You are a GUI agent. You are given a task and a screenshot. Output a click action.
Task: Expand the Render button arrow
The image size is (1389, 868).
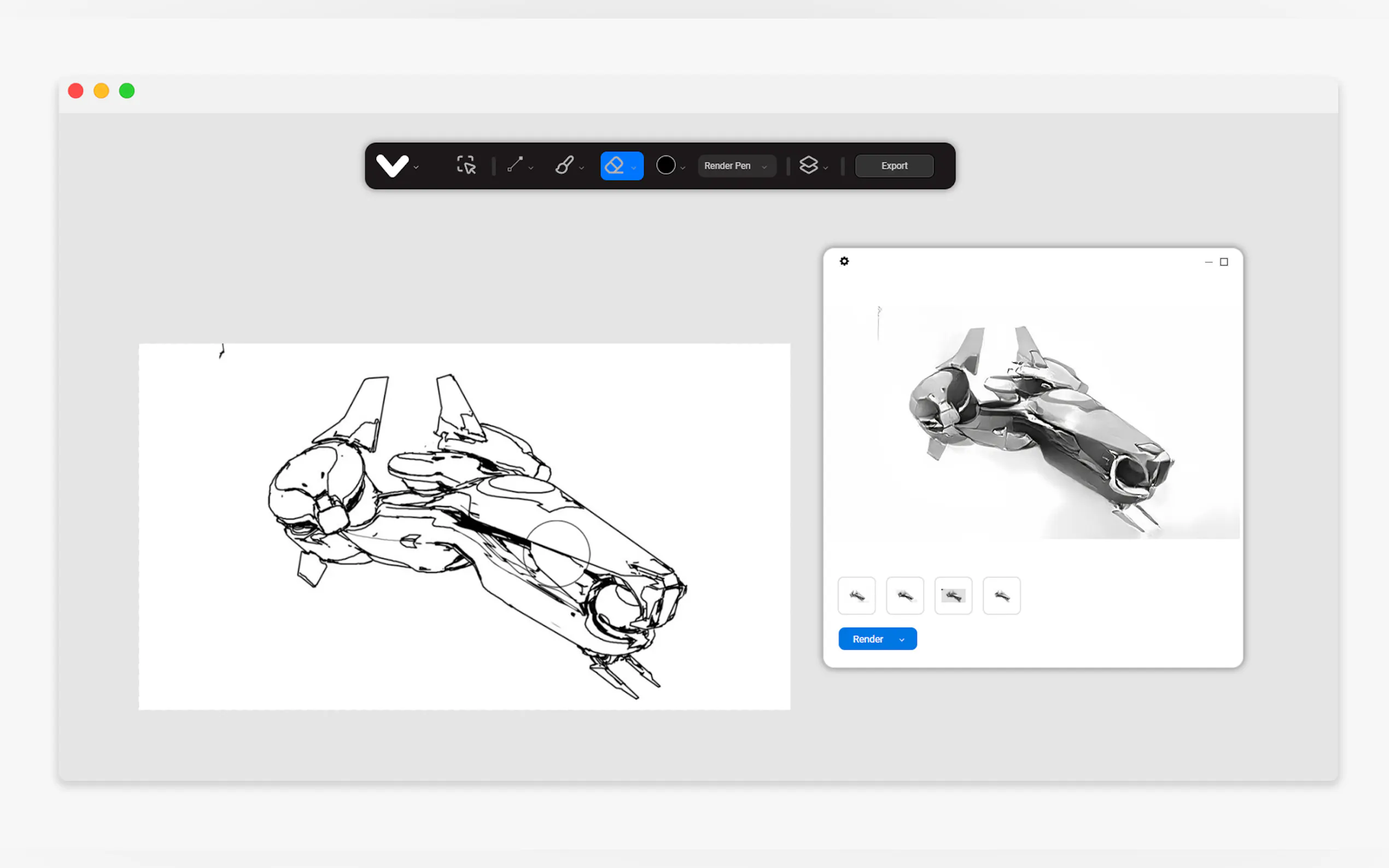(x=902, y=640)
